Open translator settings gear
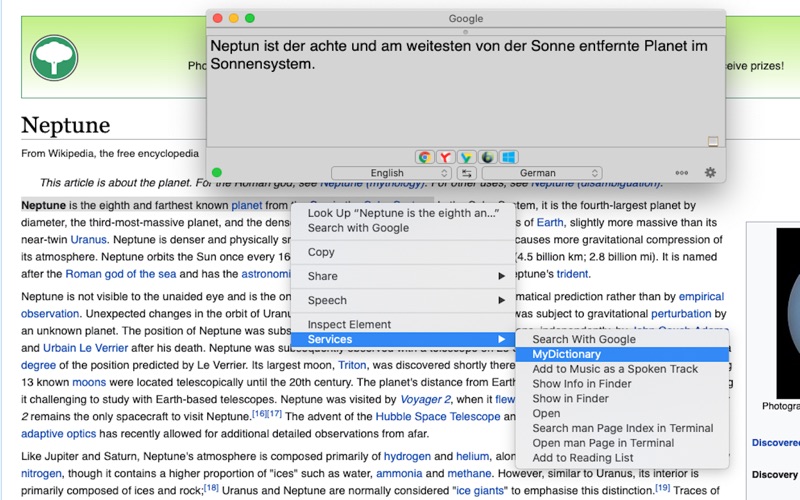The width and height of the screenshot is (800, 500). tap(710, 172)
